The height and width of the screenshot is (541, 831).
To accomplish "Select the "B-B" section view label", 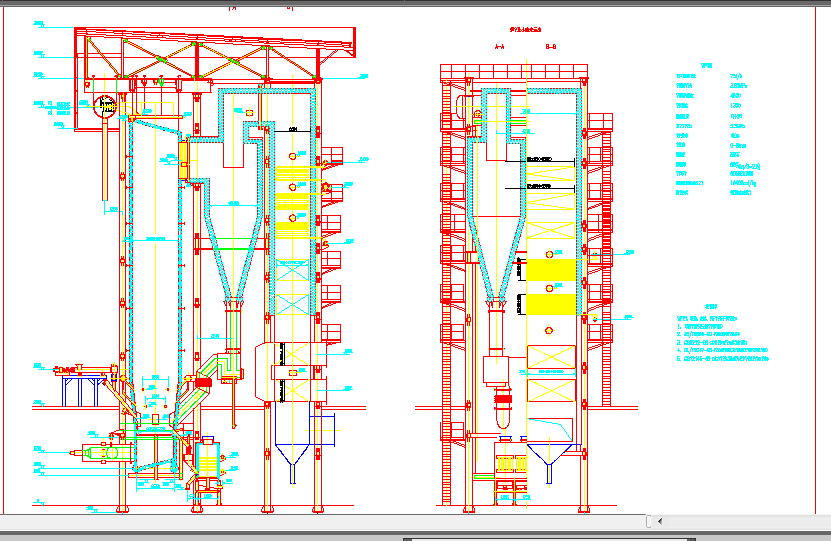I will click(551, 47).
